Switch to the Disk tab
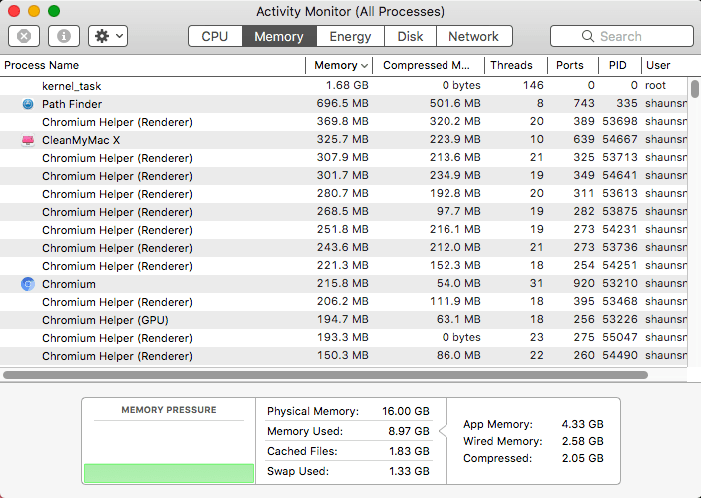This screenshot has height=498, width=701. (410, 36)
